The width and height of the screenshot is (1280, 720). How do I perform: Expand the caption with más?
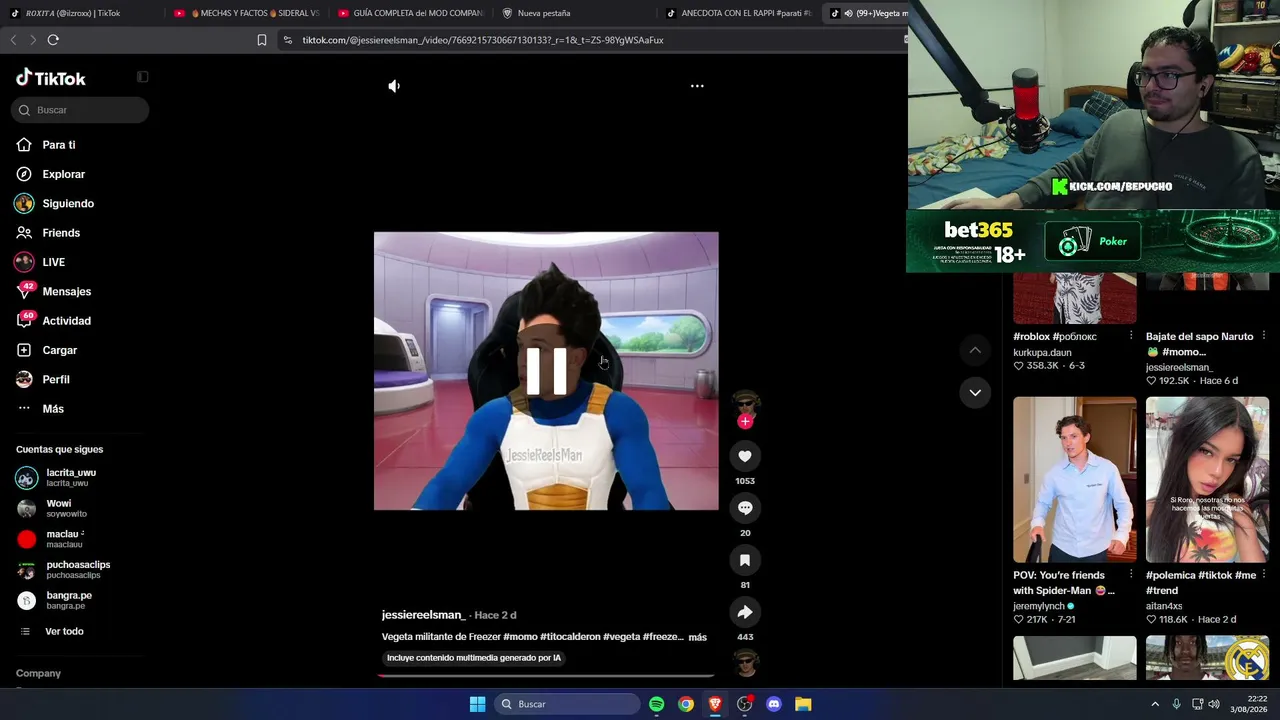pos(697,637)
